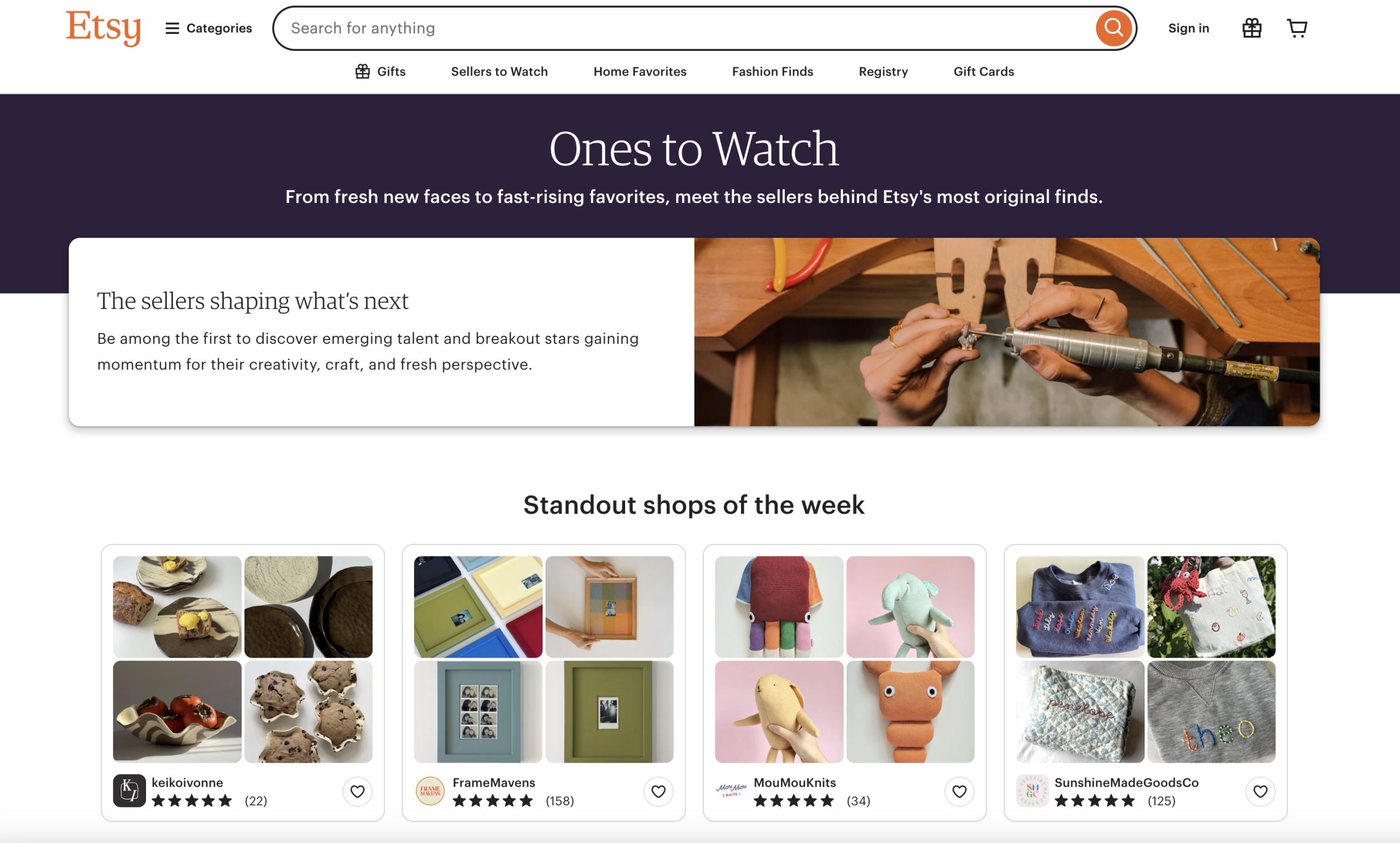1400x843 pixels.
Task: Open the Categories menu
Action: click(208, 28)
